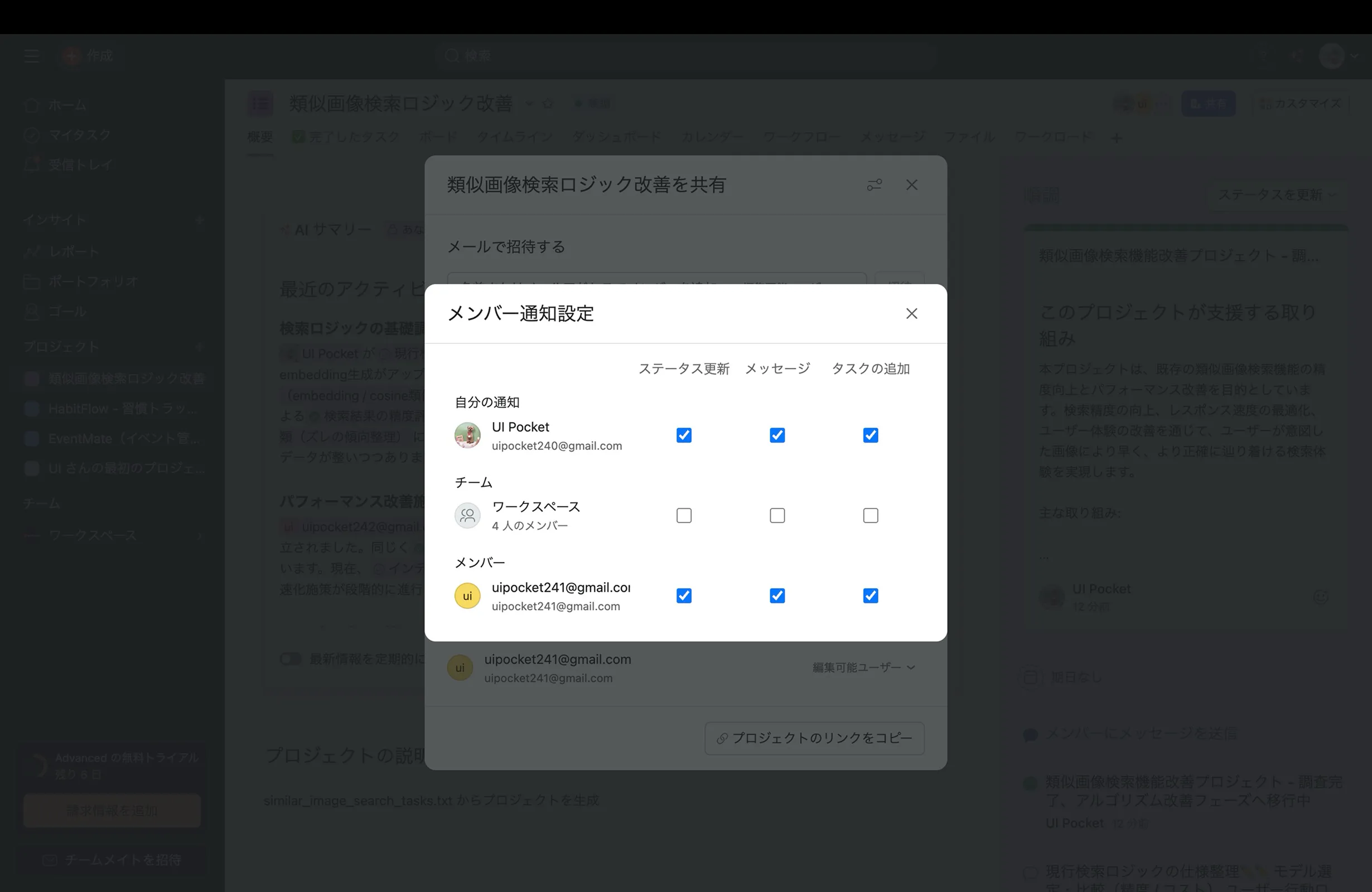Screen dimensions: 1372x892
Task: Click UI Pocket avatar in notification dialog
Action: (x=467, y=435)
